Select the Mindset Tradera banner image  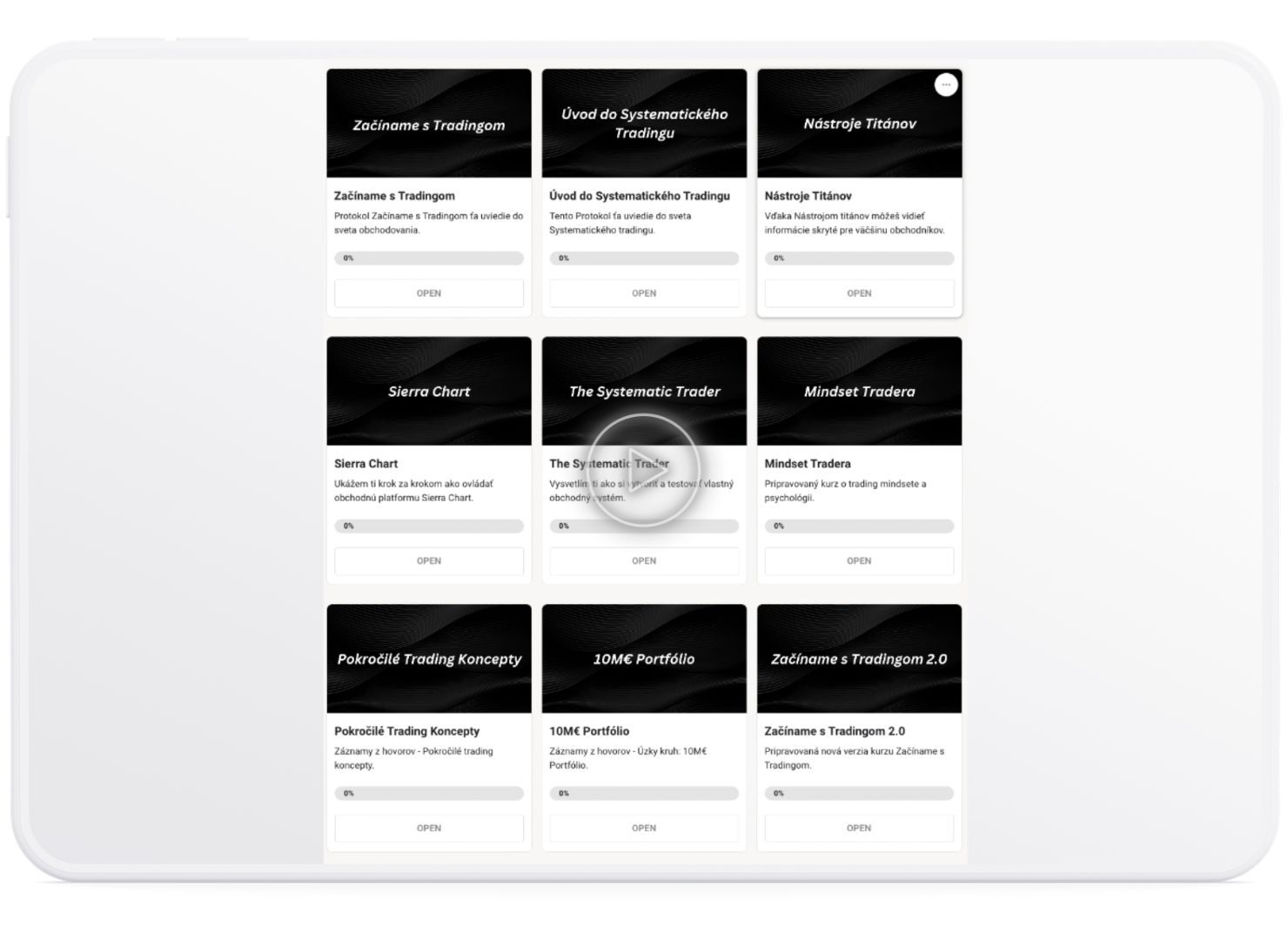point(859,391)
